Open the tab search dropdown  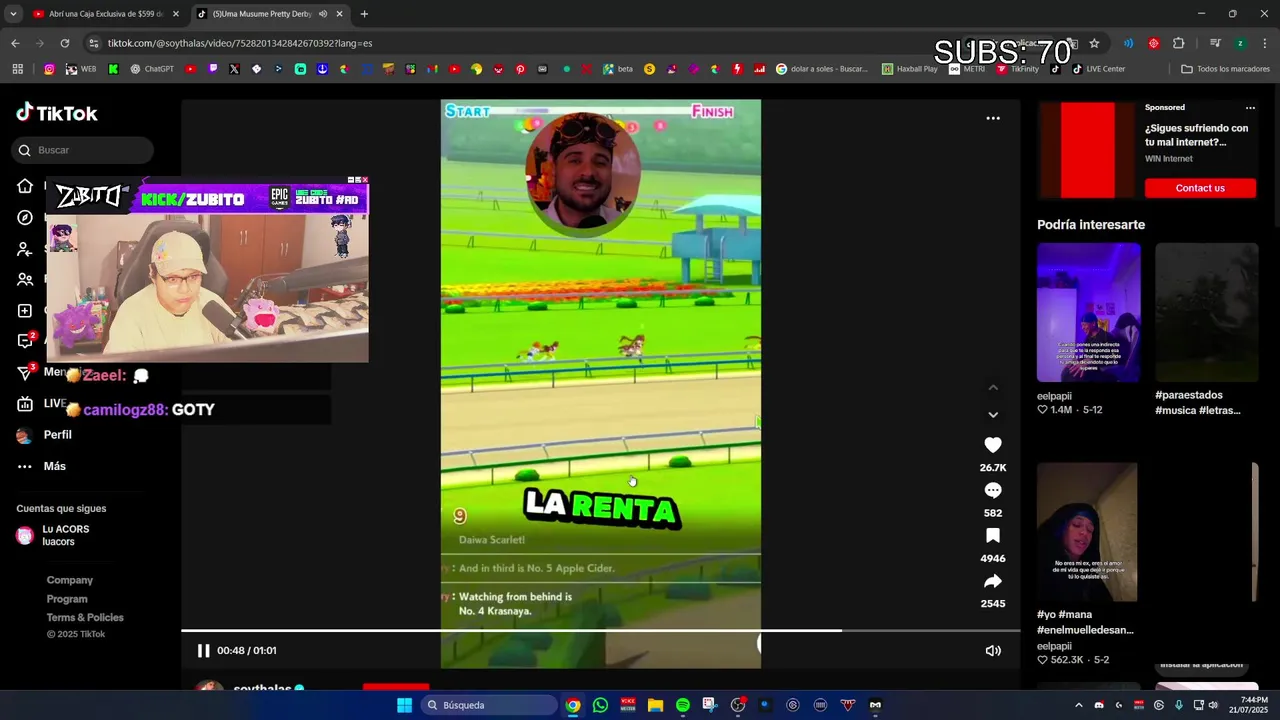(x=13, y=14)
